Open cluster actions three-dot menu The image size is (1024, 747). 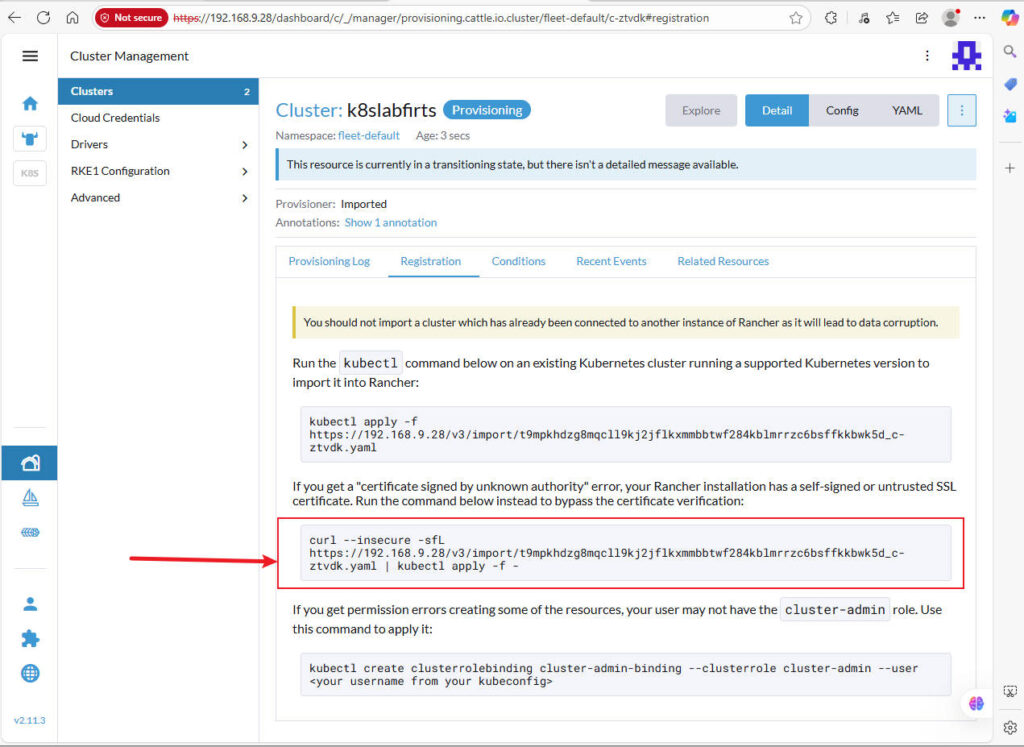click(x=961, y=111)
